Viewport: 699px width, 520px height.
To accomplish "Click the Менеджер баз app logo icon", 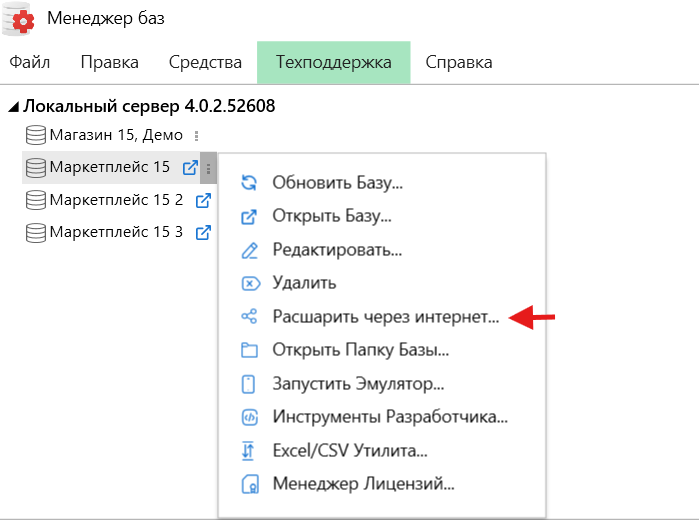I will tap(19, 19).
